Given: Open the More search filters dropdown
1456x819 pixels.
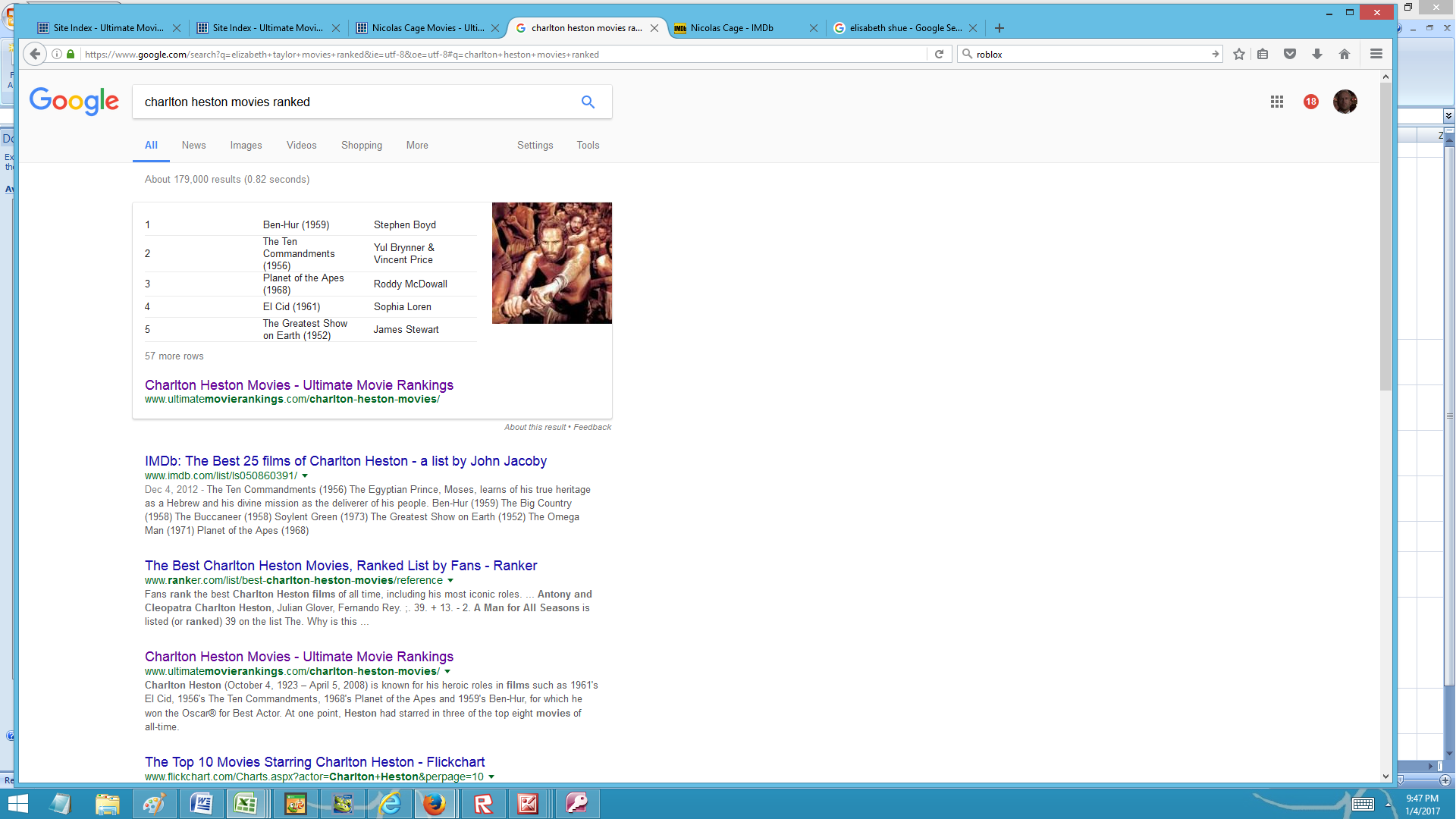Looking at the screenshot, I should point(417,145).
